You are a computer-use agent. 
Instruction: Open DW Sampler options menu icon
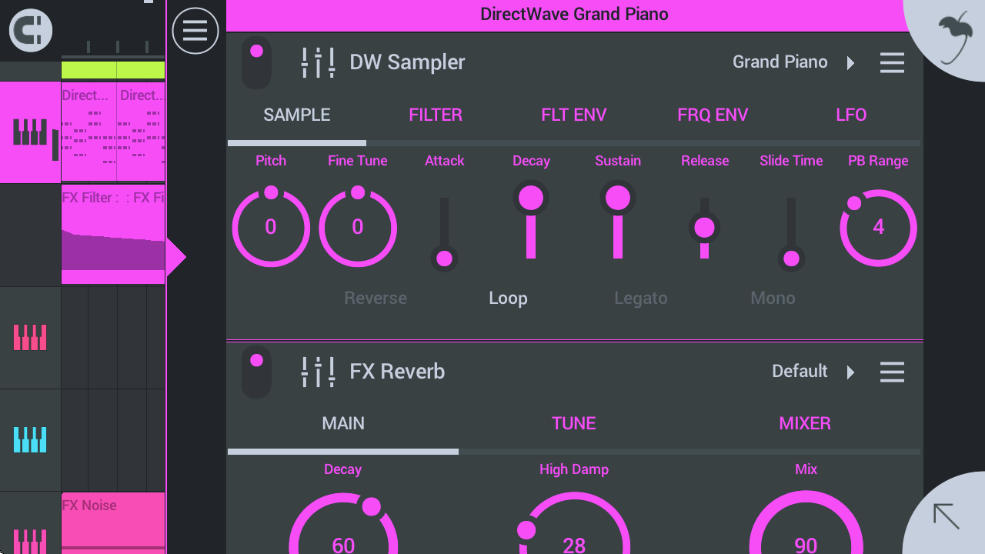click(x=891, y=62)
